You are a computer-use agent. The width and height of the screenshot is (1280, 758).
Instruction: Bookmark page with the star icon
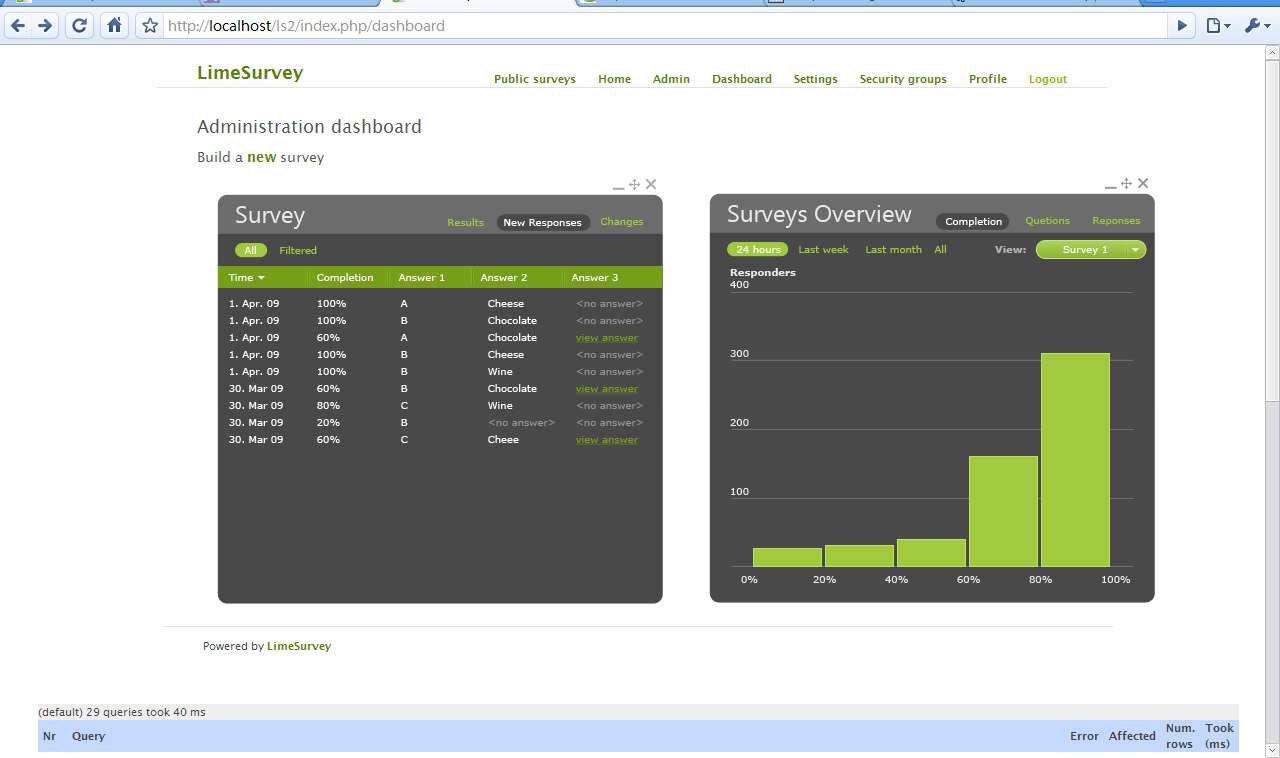tap(150, 26)
